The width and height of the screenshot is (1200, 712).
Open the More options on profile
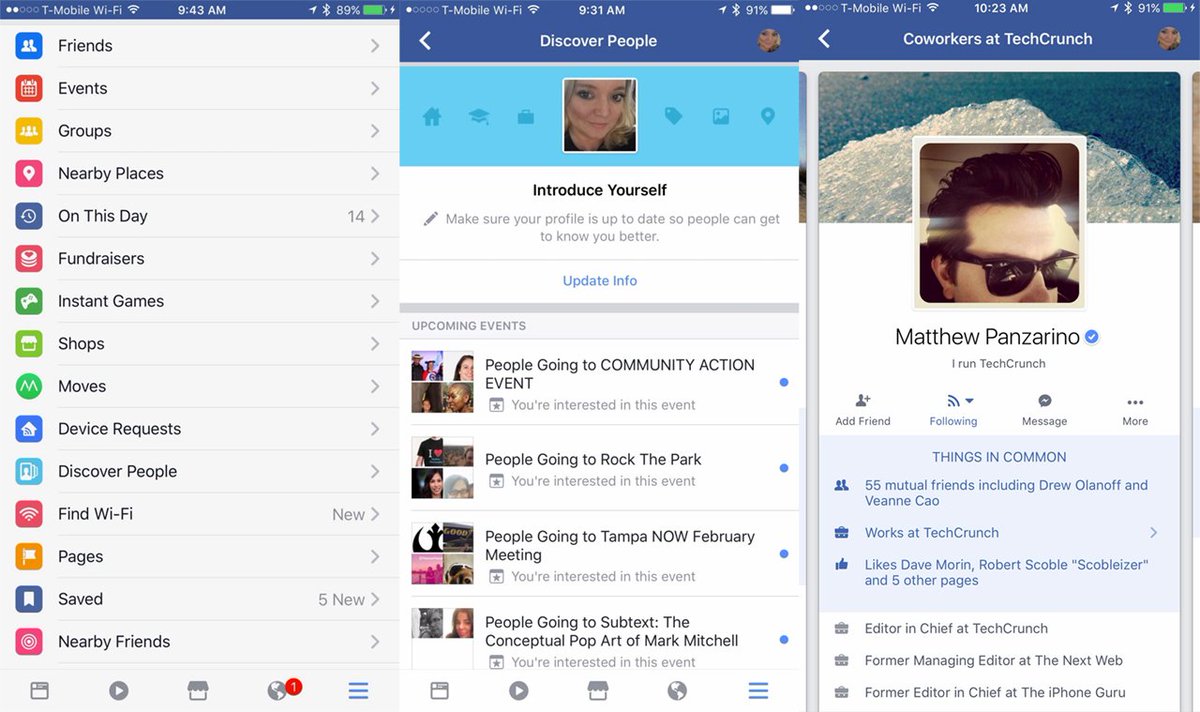(x=1135, y=410)
